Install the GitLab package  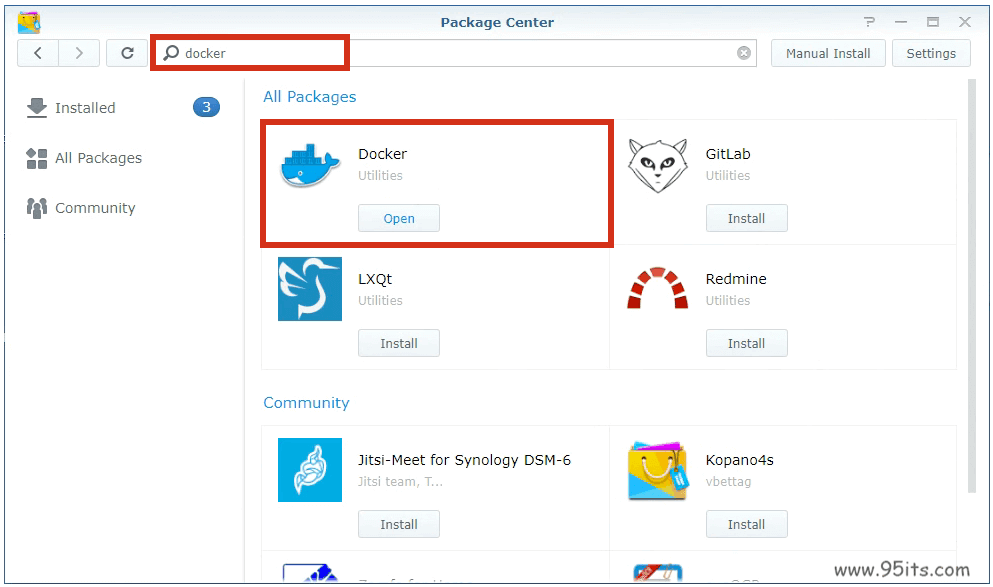(747, 218)
